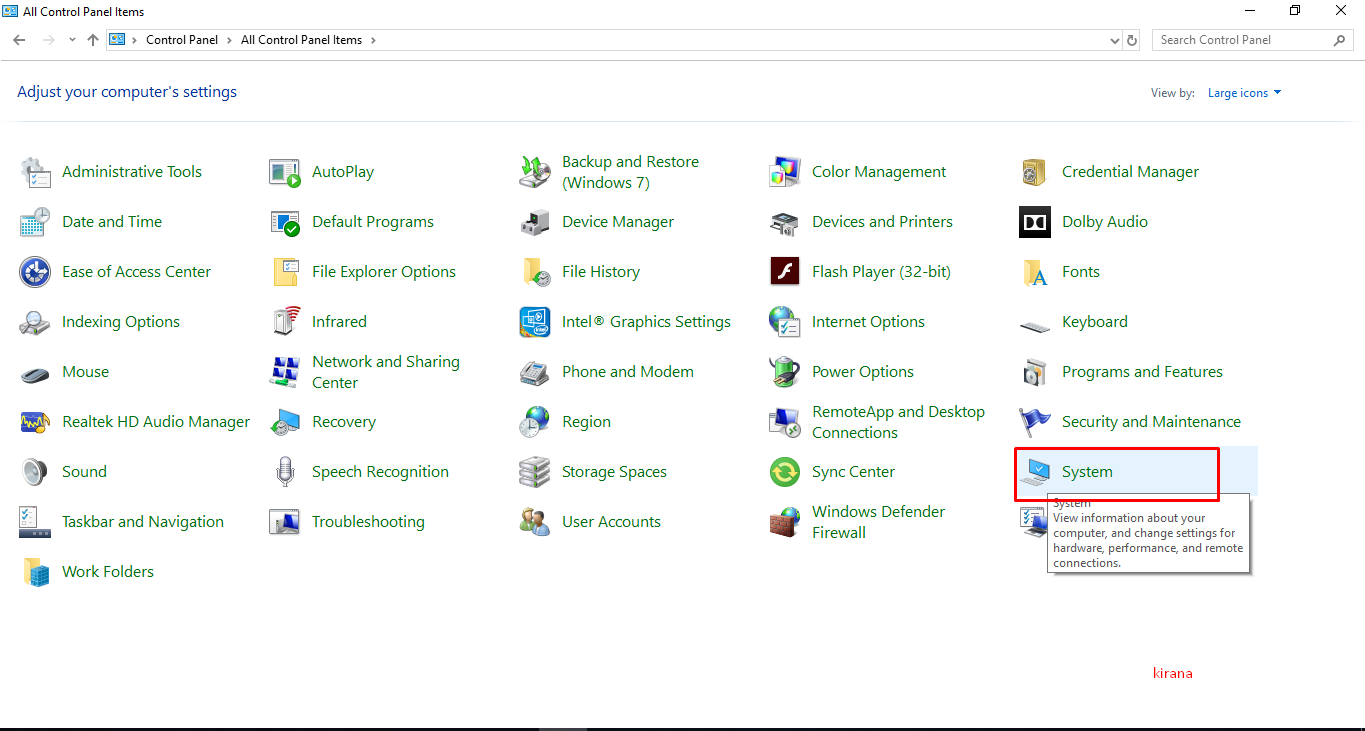Open the Date and Time icon

tap(35, 222)
